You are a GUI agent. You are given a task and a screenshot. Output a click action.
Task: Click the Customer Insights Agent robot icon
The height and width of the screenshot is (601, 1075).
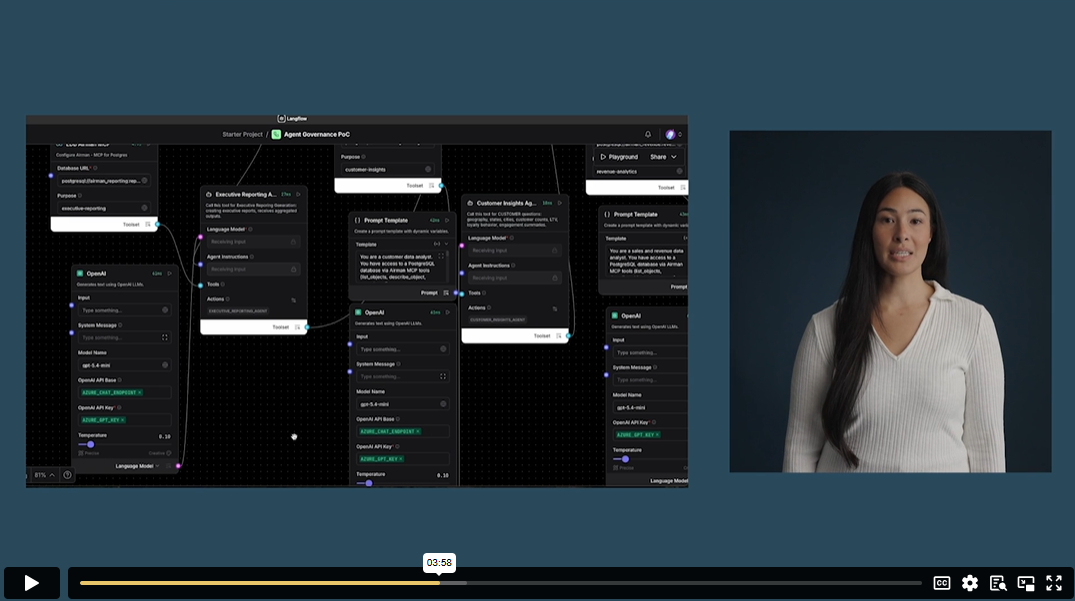(x=470, y=203)
